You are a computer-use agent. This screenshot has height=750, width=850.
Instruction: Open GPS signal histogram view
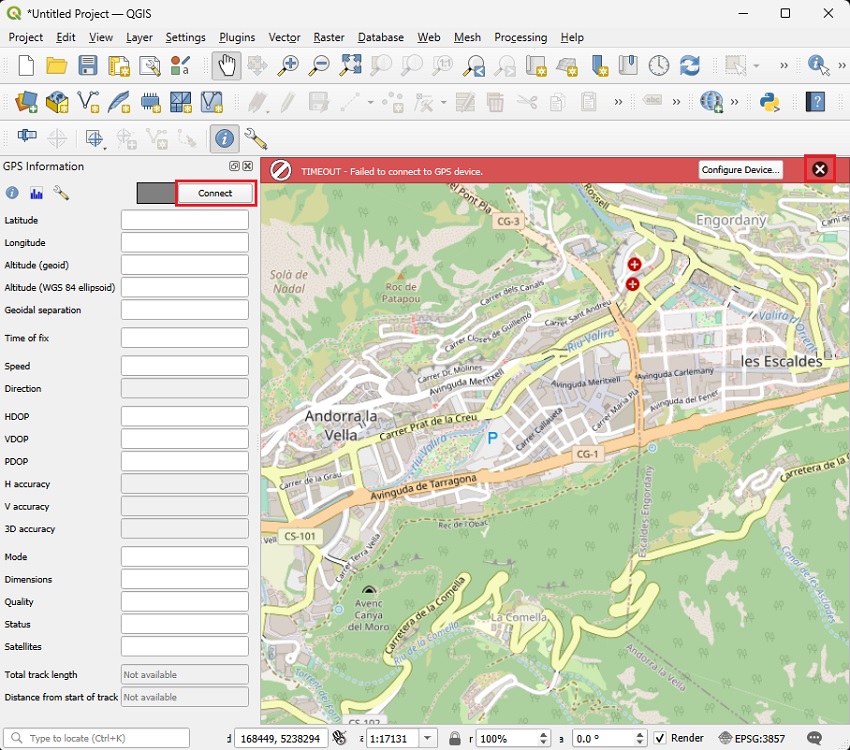point(37,193)
